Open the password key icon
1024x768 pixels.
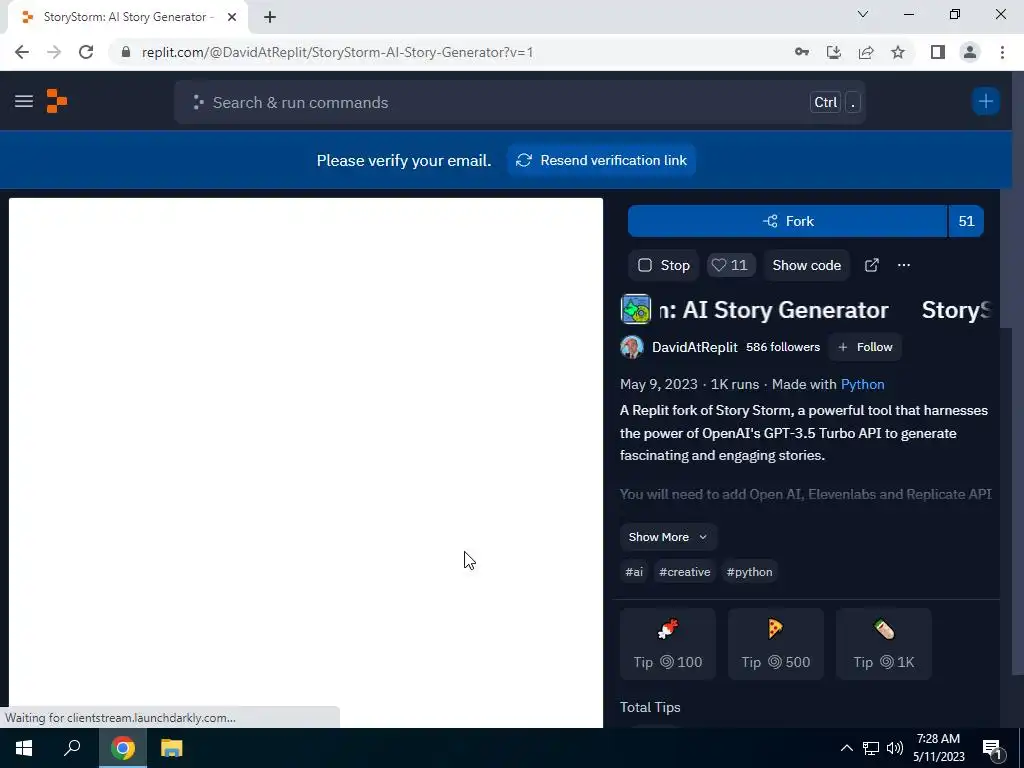pos(801,52)
